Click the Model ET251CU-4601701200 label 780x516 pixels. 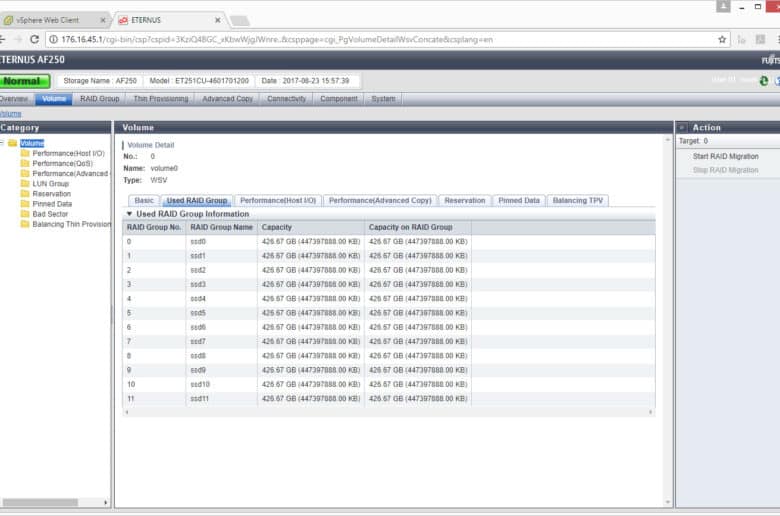coord(199,81)
